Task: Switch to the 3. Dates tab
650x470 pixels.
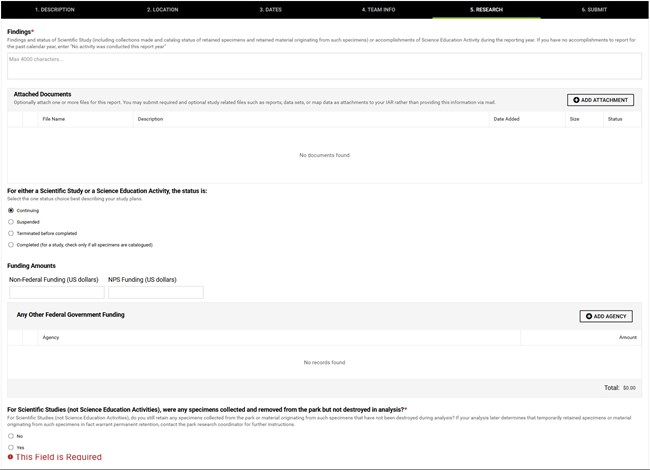Action: (x=270, y=10)
